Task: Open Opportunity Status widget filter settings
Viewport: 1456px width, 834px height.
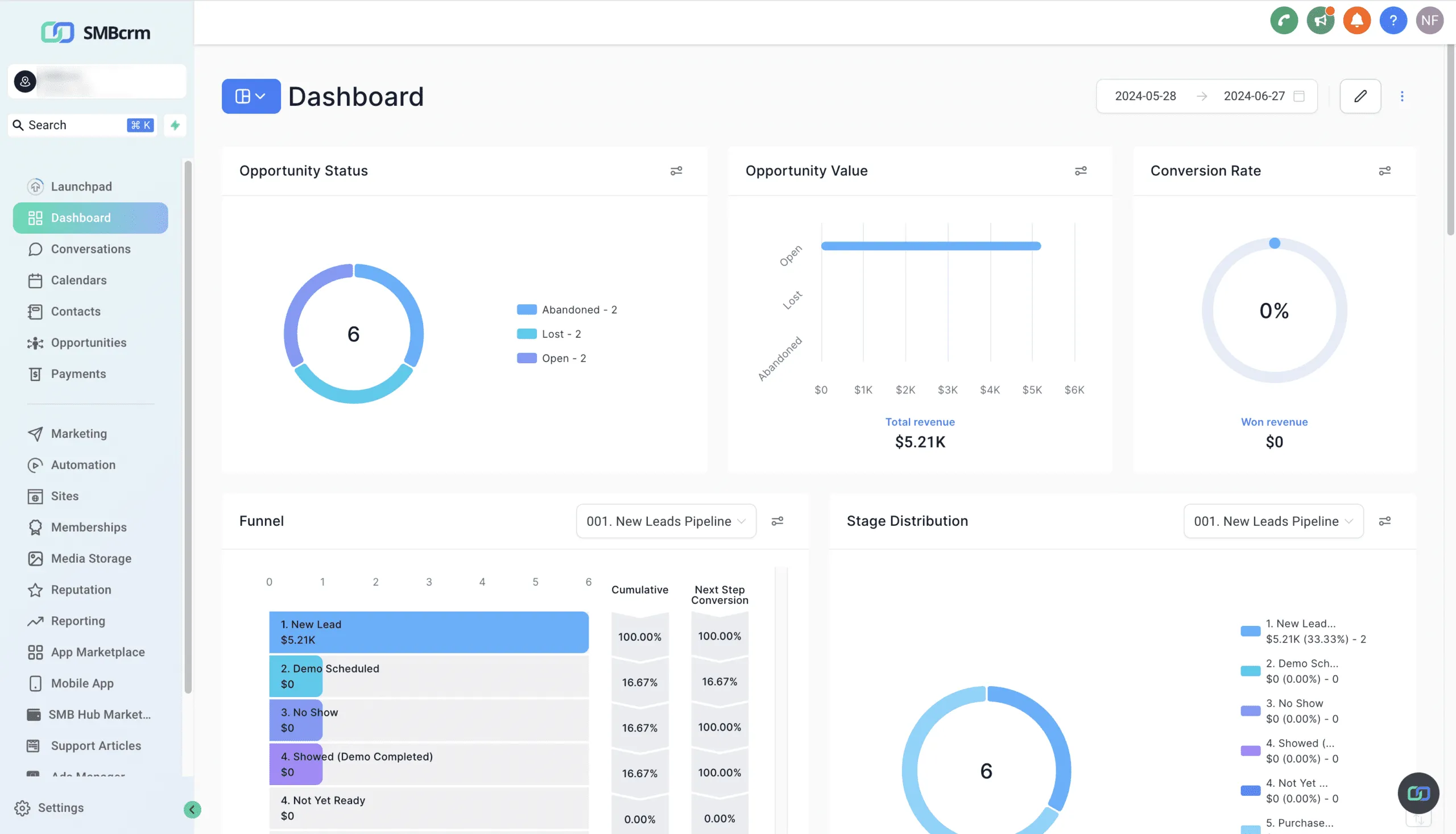Action: (676, 171)
